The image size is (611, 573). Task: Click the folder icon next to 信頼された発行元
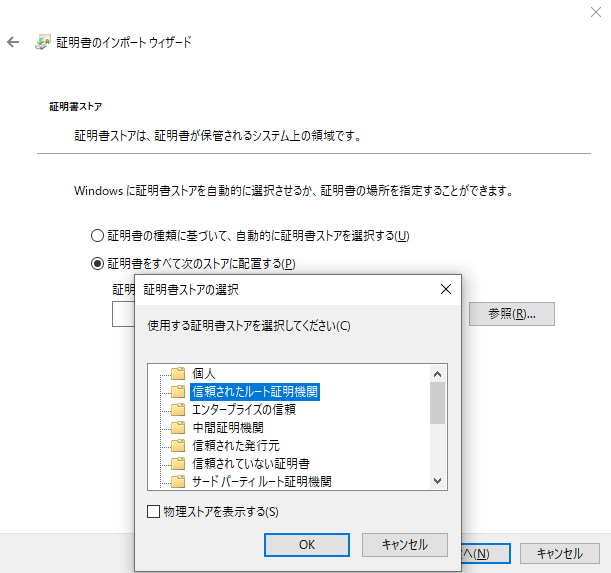point(178,446)
